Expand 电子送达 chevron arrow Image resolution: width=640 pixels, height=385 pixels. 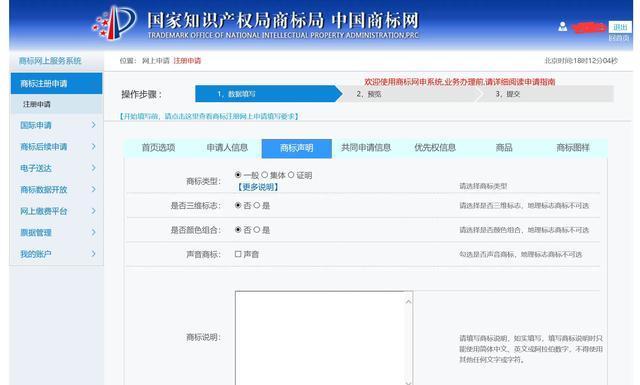pos(93,168)
